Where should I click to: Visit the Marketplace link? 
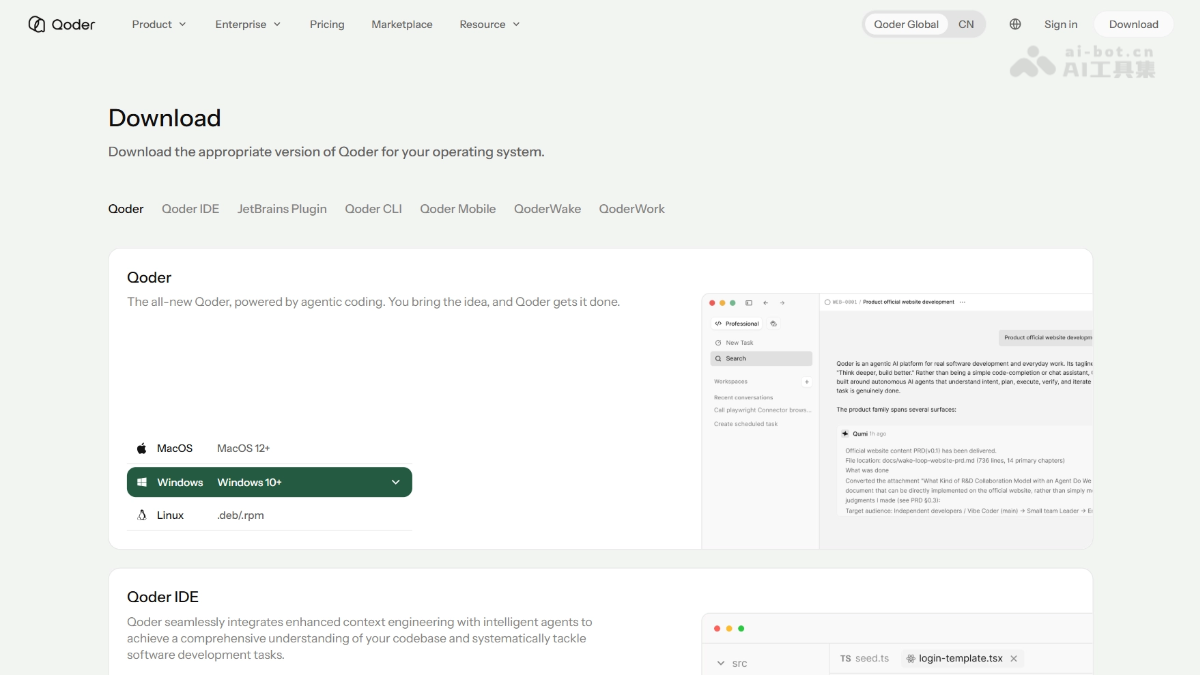coord(402,24)
